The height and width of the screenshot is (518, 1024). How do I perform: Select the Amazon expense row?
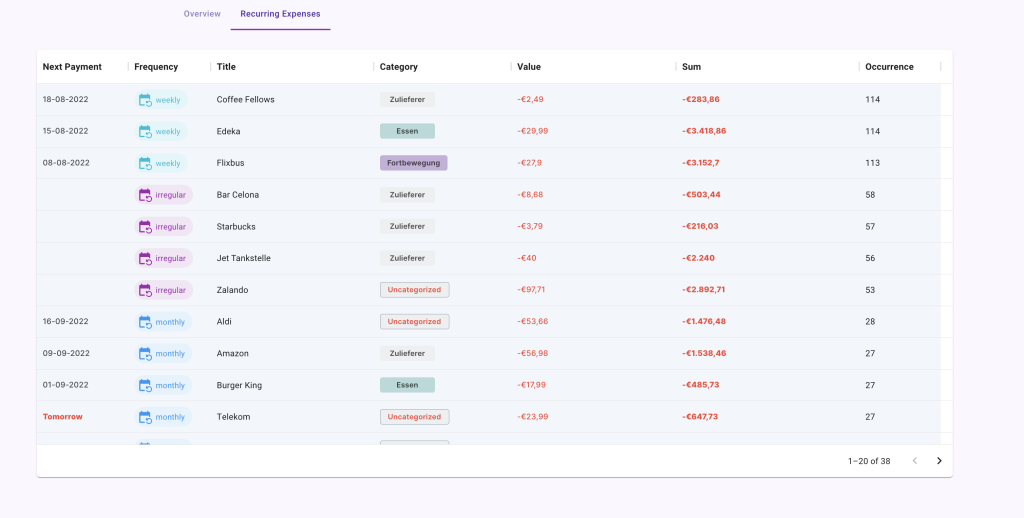233,354
